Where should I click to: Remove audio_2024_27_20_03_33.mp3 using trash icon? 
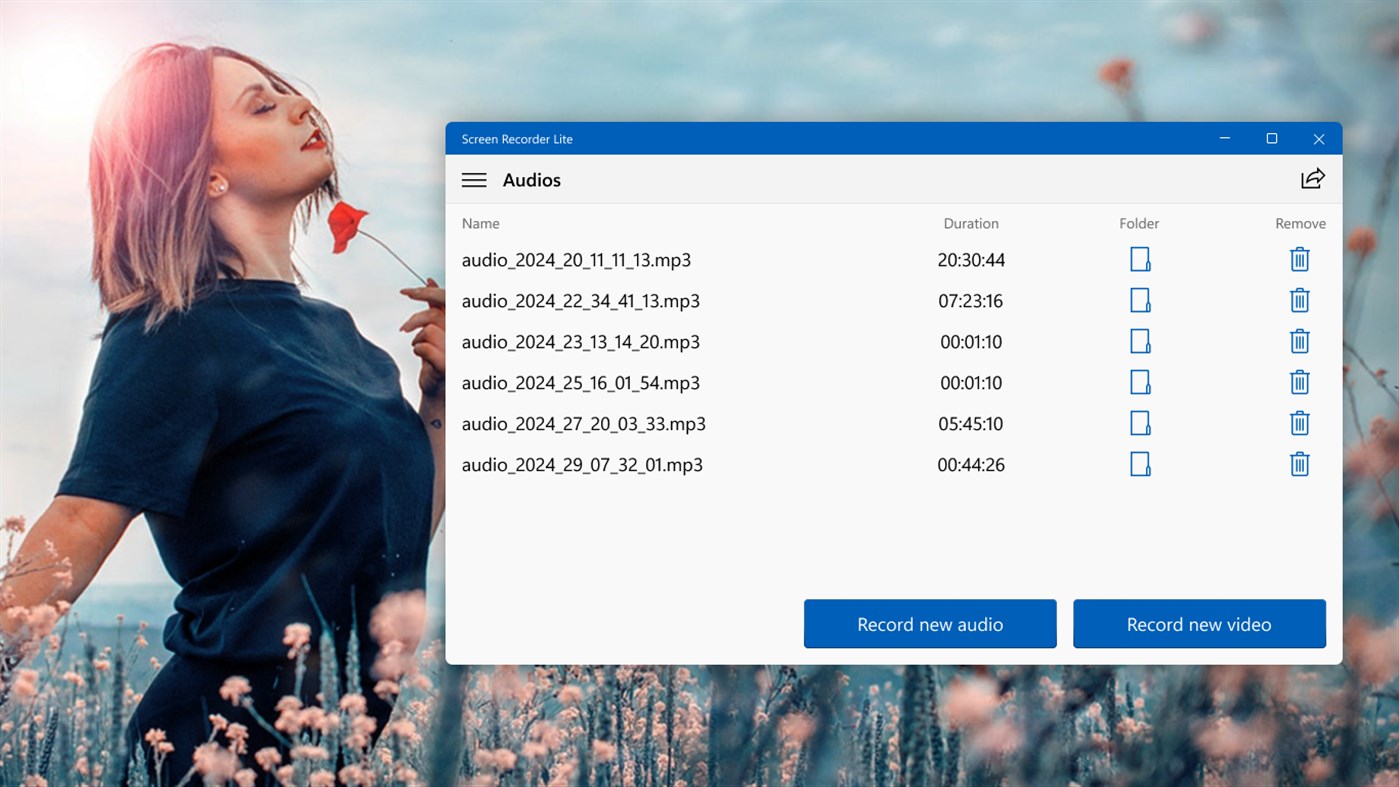1299,423
